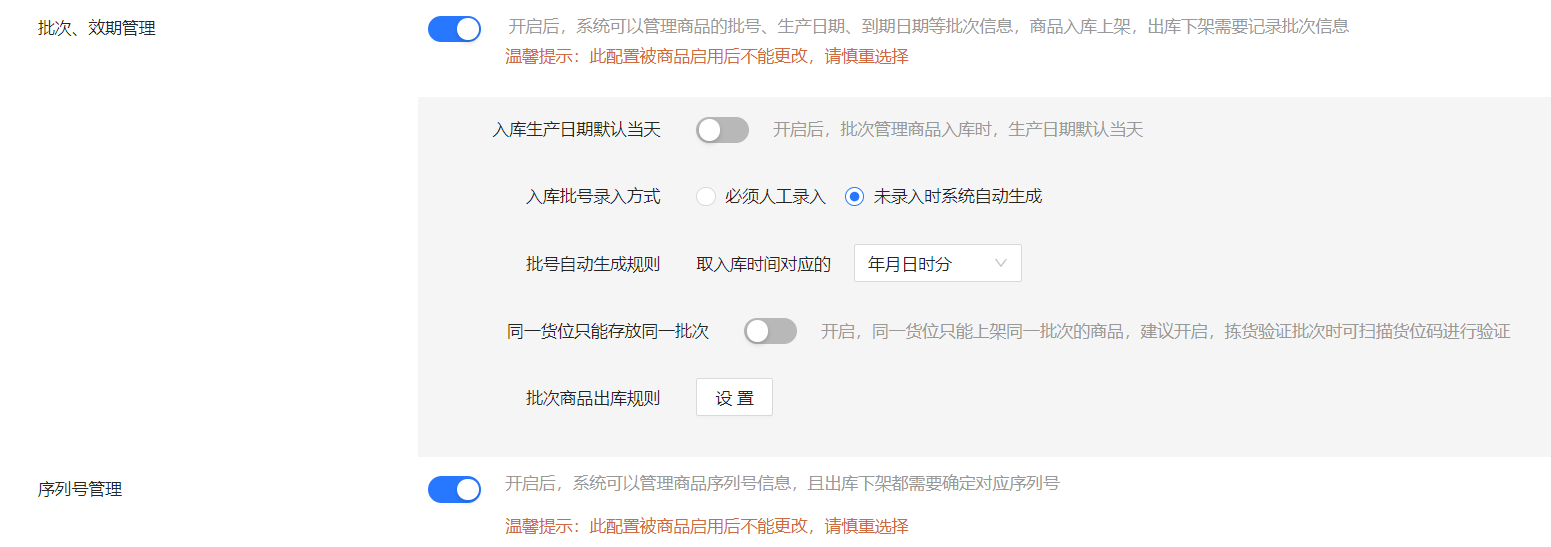1551x547 pixels.
Task: Click the 批号自动生成规则 field label
Action: pos(593,264)
